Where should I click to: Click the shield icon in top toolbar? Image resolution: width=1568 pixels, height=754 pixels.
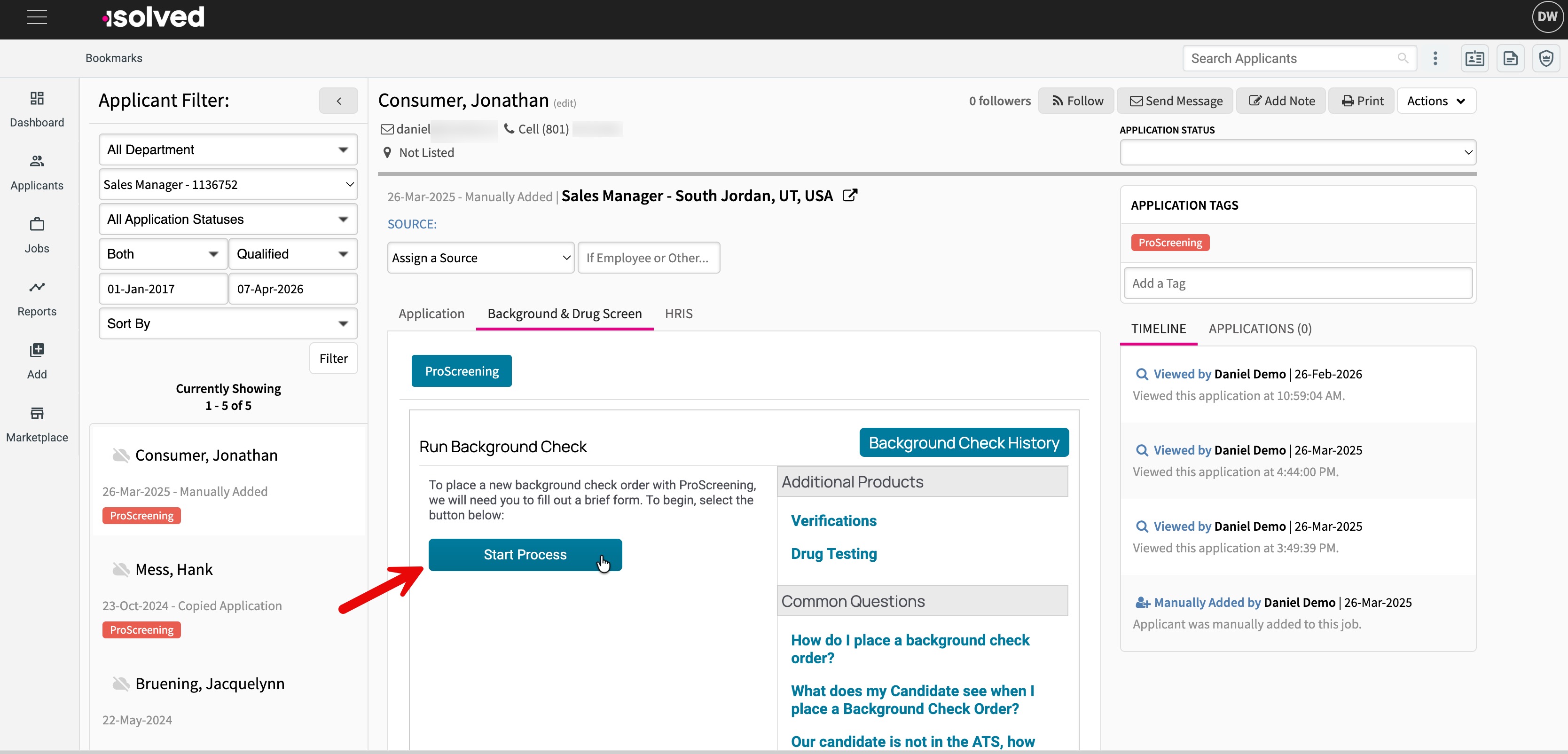click(1545, 58)
